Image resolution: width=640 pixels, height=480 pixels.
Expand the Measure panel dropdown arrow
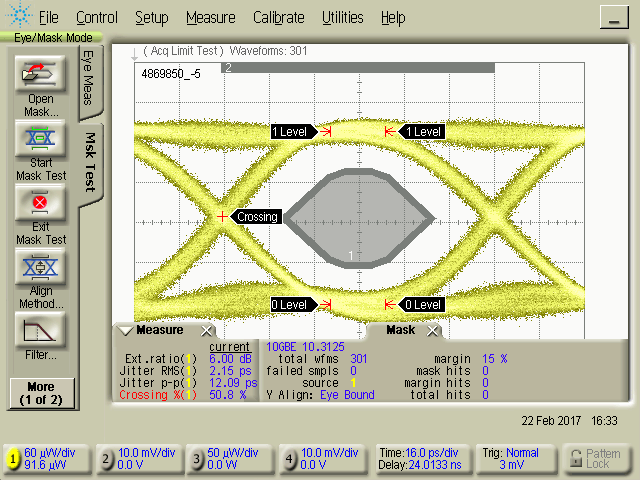pos(124,331)
